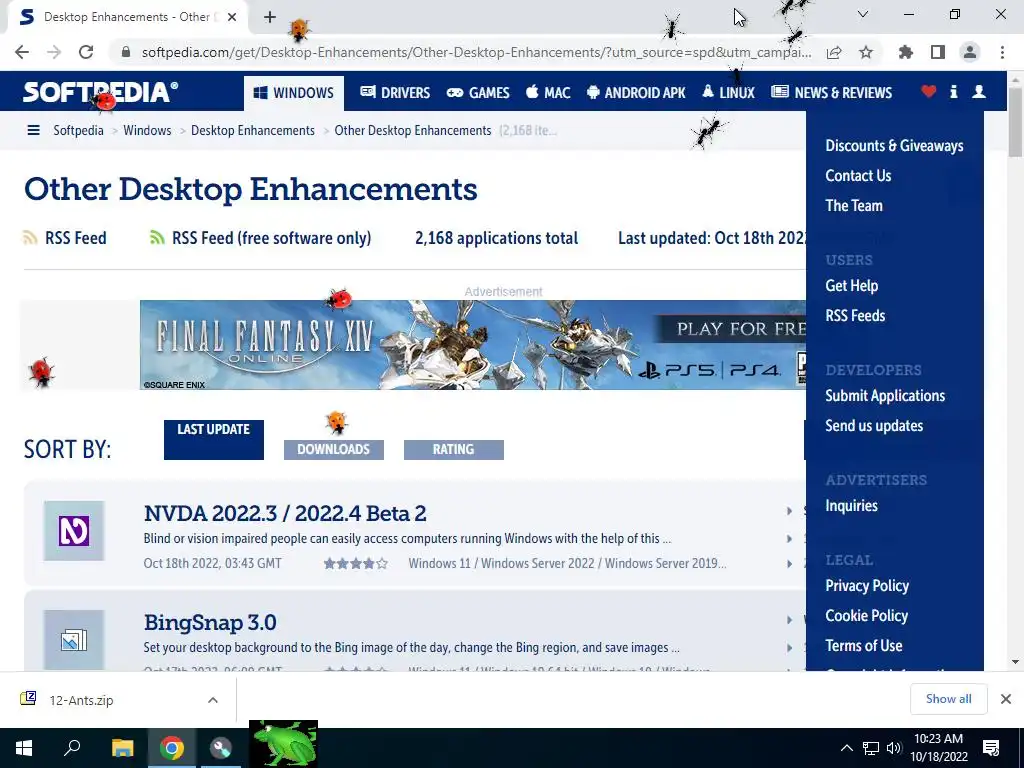Click Windows breadcrumb link
This screenshot has height=768, width=1024.
[147, 131]
